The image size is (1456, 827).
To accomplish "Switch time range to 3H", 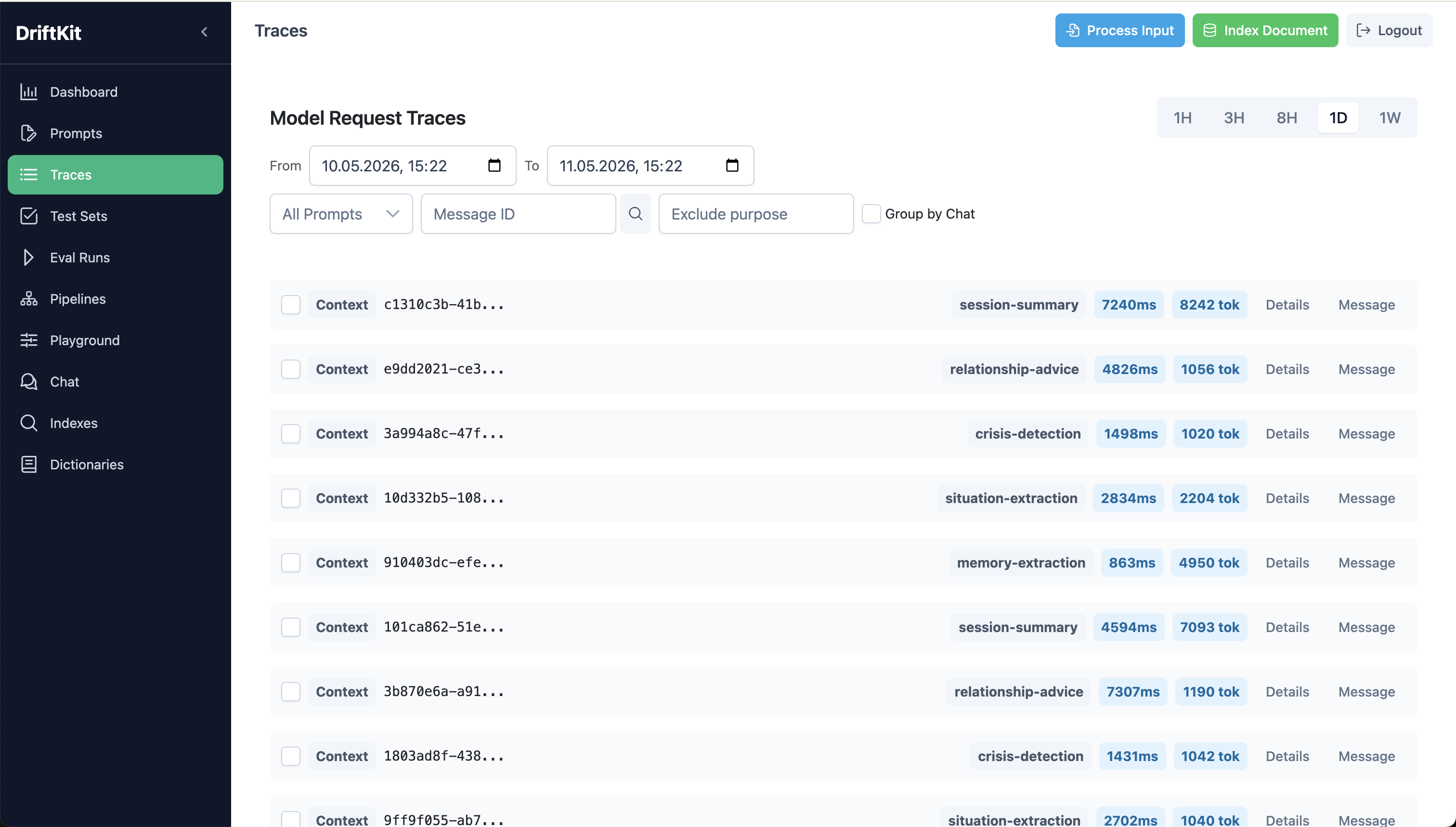I will (x=1234, y=117).
